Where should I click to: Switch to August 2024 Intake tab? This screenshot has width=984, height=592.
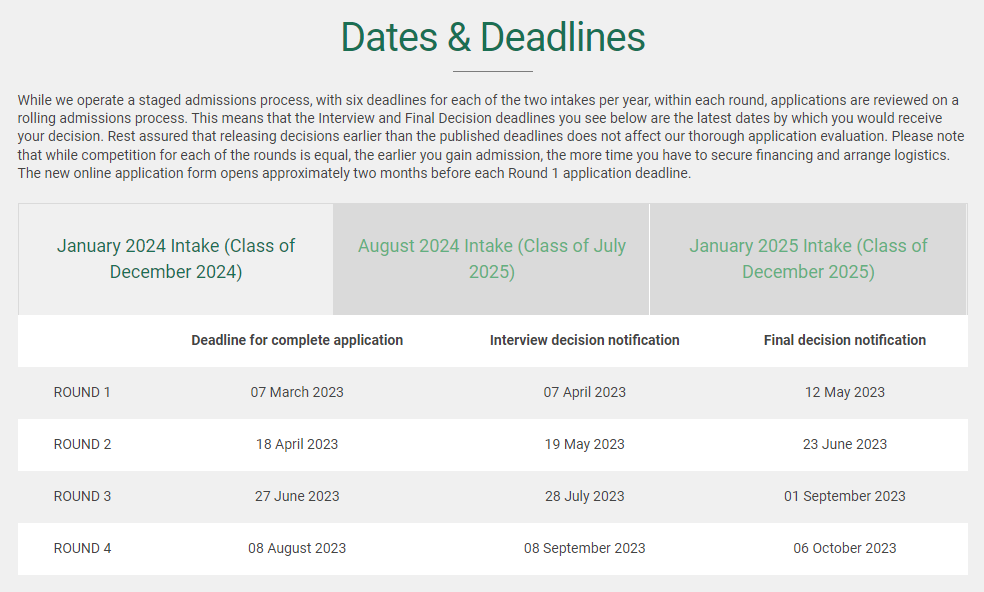pyautogui.click(x=491, y=259)
